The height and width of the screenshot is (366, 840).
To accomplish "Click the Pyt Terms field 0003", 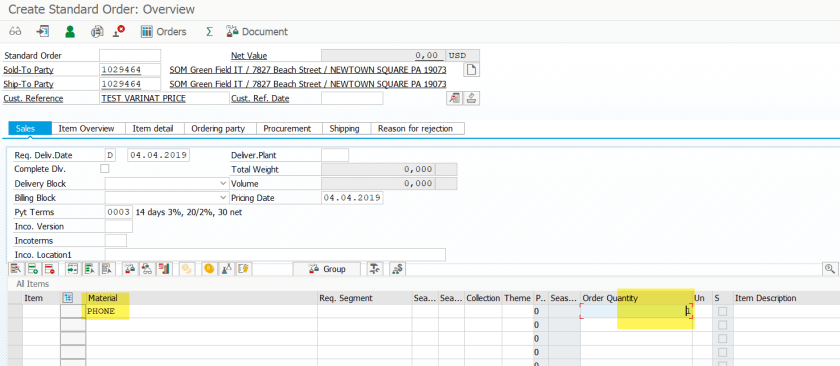I will coord(119,212).
